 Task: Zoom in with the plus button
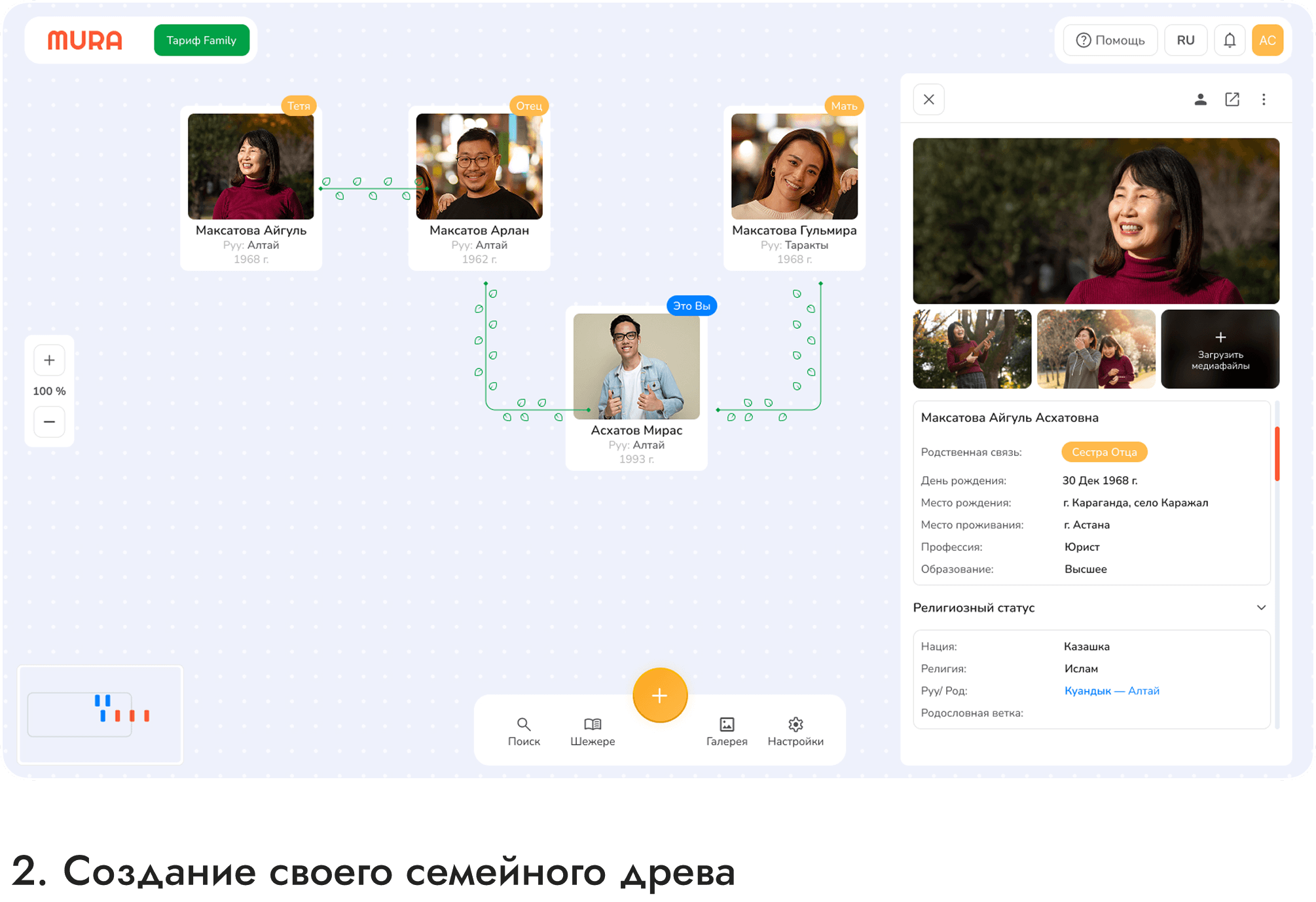49,360
